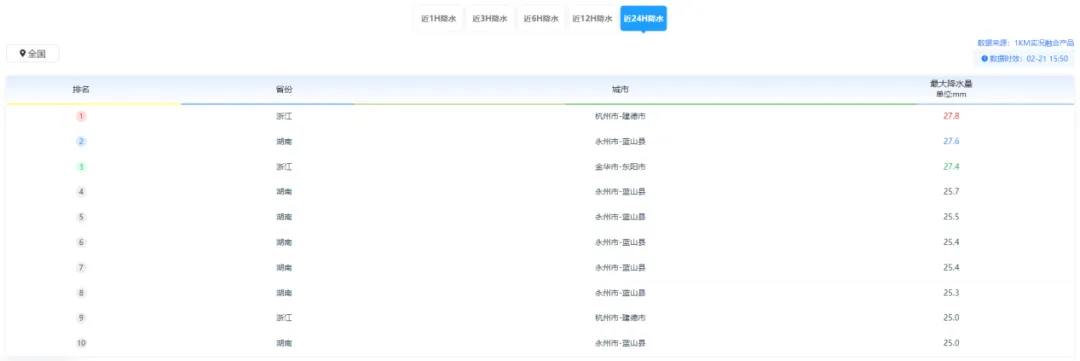Click the 省份 column header
The height and width of the screenshot is (361, 1080).
pos(284,90)
